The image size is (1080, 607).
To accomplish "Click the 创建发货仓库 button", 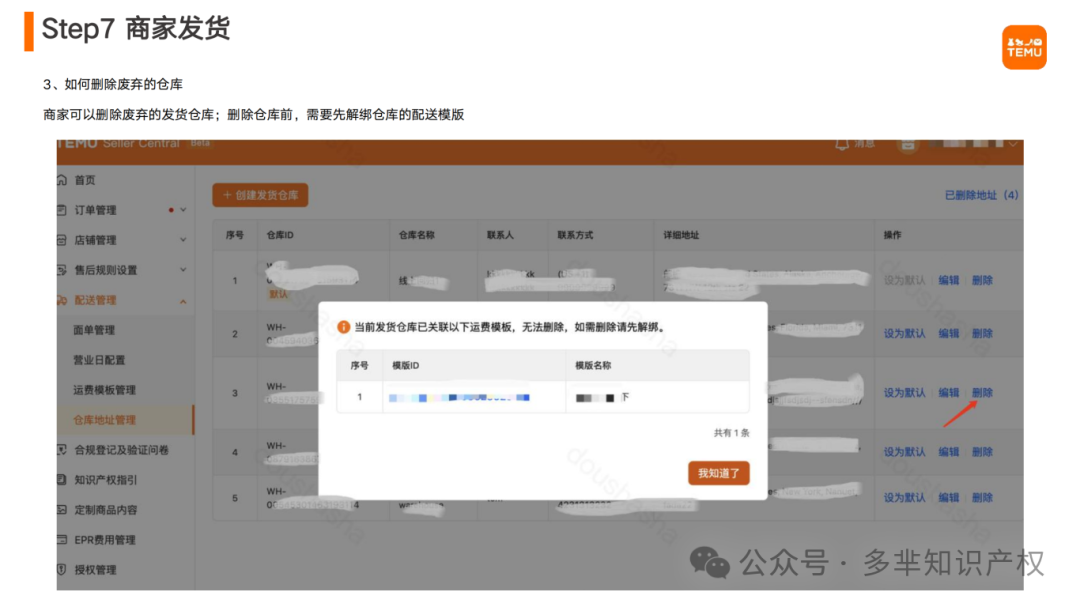I will [x=260, y=195].
